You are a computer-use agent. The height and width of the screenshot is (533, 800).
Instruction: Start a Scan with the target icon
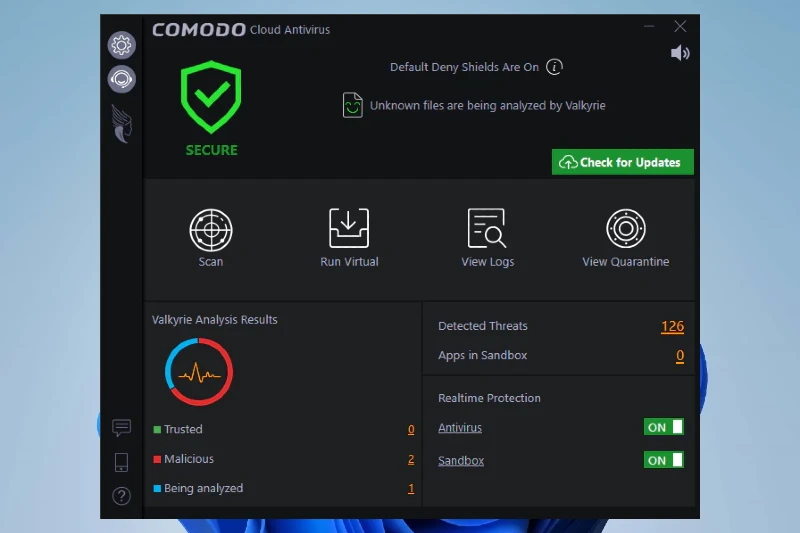(211, 230)
